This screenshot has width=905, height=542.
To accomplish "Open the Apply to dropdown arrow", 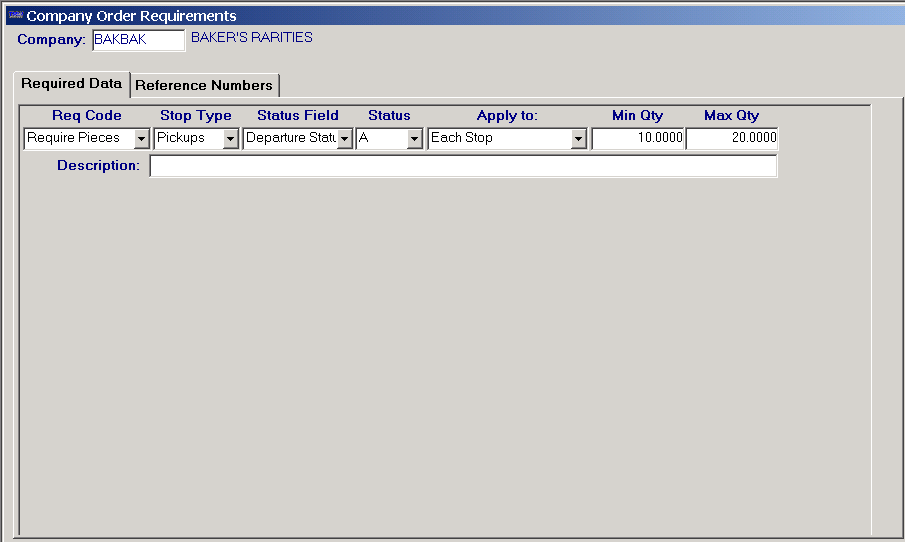I will click(578, 139).
